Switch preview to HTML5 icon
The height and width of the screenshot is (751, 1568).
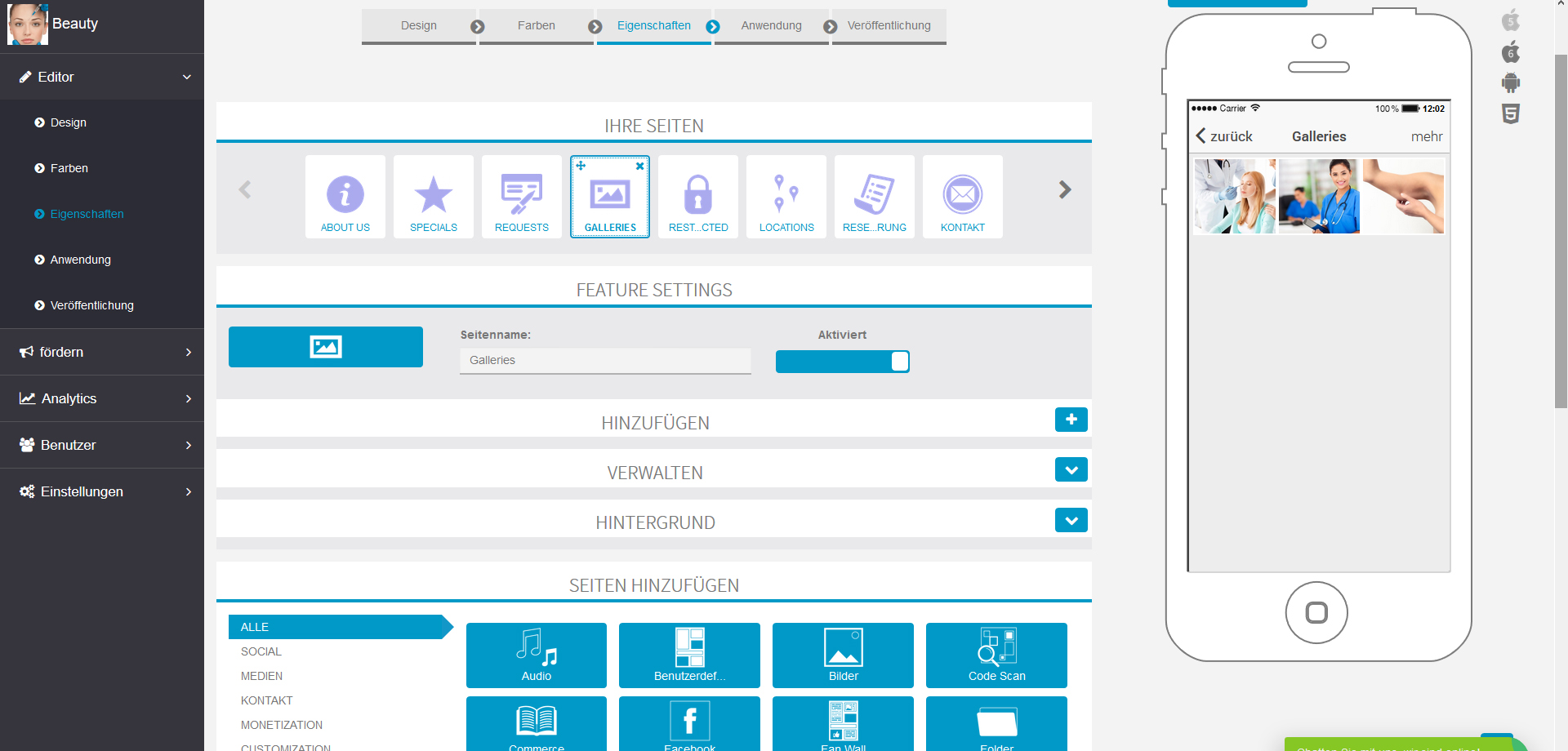click(x=1511, y=113)
